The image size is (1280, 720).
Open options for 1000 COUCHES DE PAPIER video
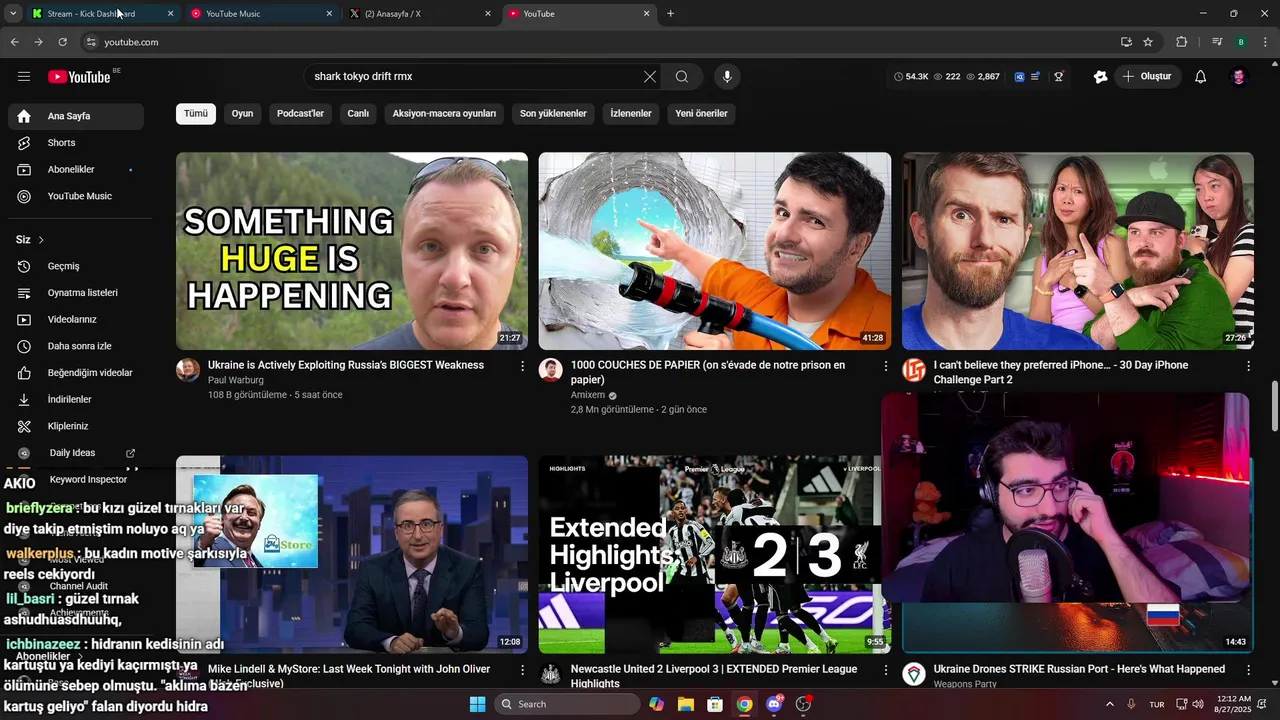(885, 366)
